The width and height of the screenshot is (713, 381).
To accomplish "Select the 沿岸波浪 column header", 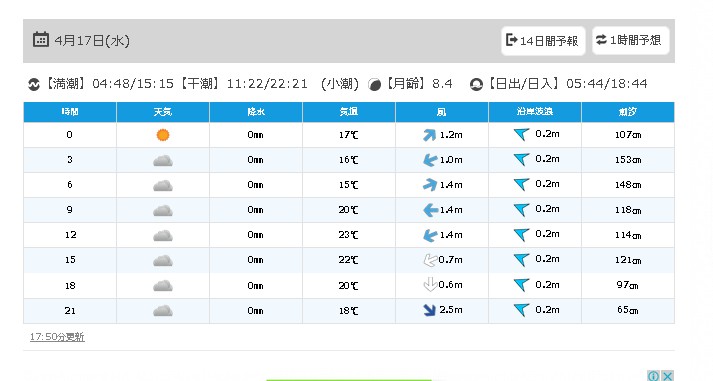I will click(x=535, y=112).
